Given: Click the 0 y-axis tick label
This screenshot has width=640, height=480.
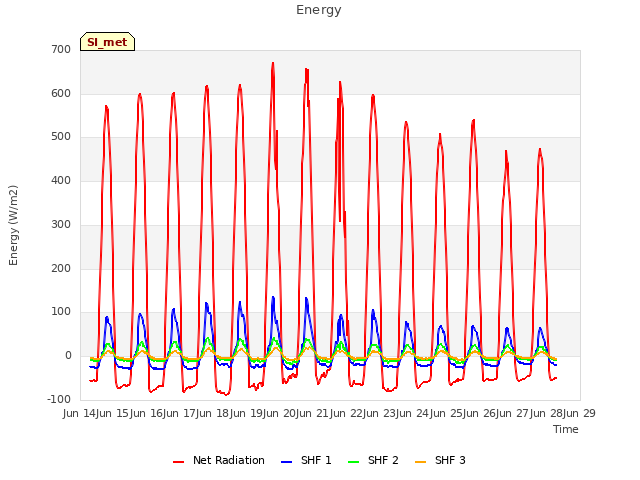Looking at the screenshot, I should click(68, 356).
